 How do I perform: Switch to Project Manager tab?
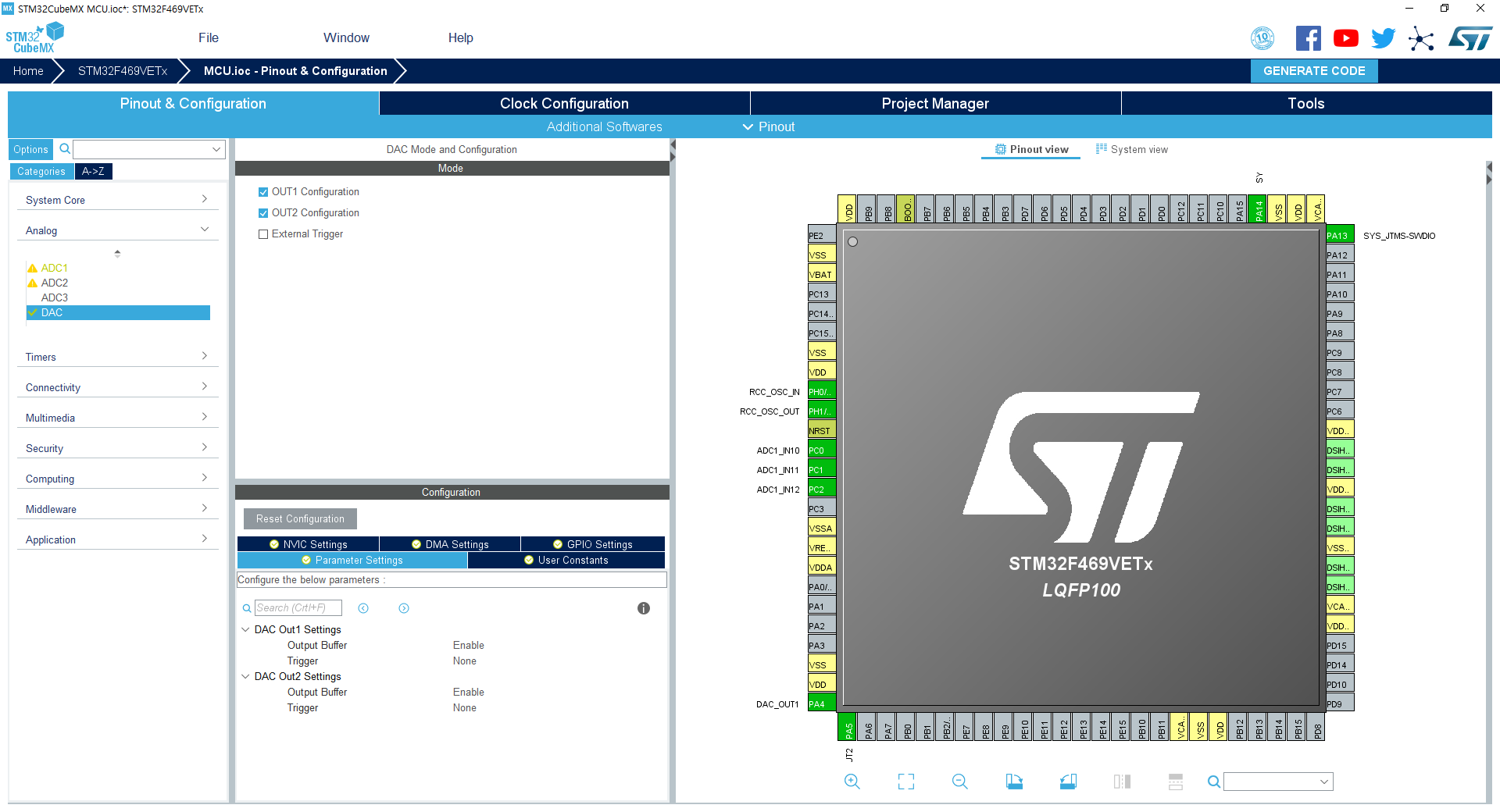[935, 103]
